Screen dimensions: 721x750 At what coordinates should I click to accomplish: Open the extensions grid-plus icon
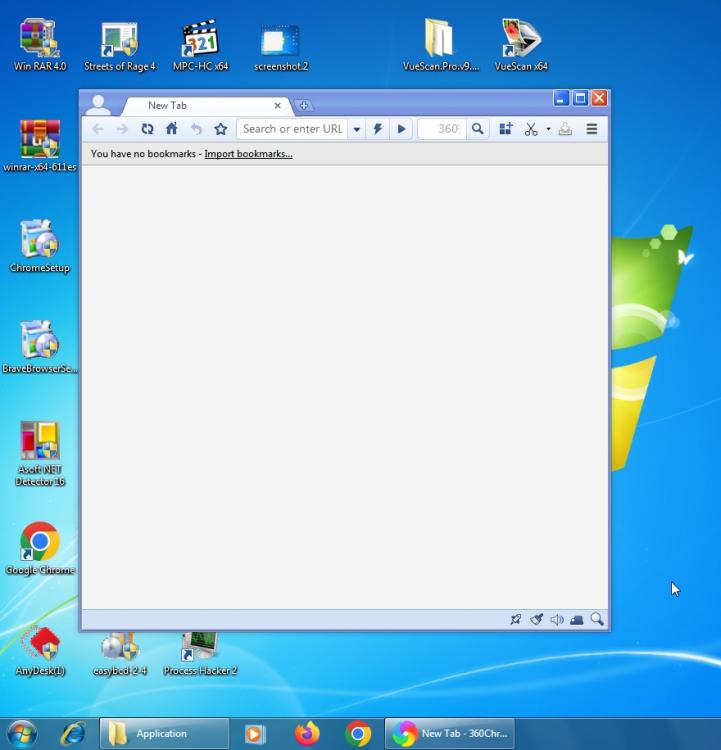pyautogui.click(x=506, y=129)
